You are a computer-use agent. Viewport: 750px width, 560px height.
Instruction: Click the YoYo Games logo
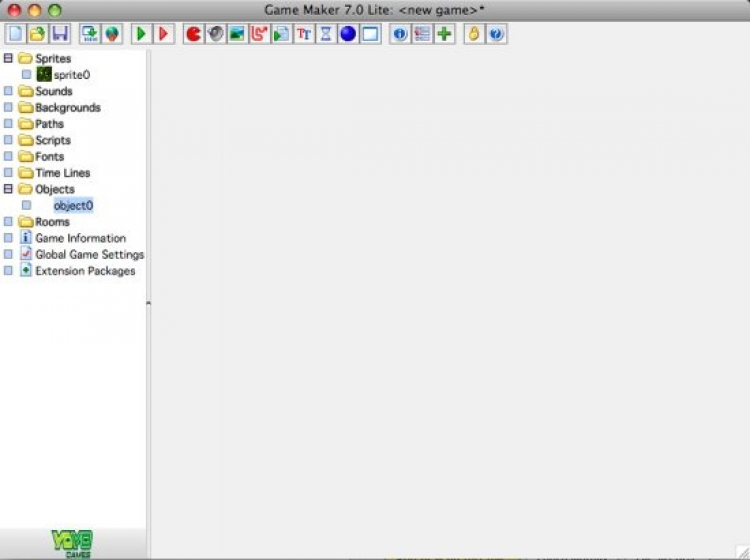72,544
